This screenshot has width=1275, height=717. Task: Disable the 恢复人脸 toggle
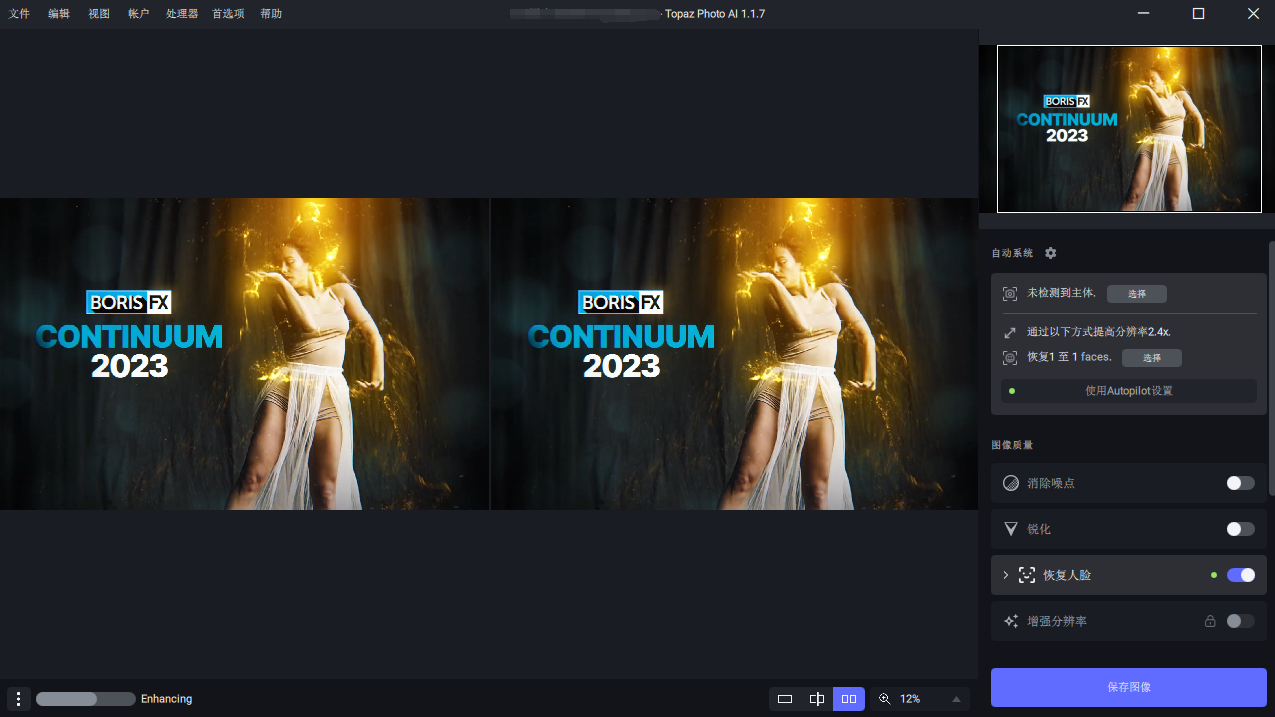pyautogui.click(x=1240, y=575)
